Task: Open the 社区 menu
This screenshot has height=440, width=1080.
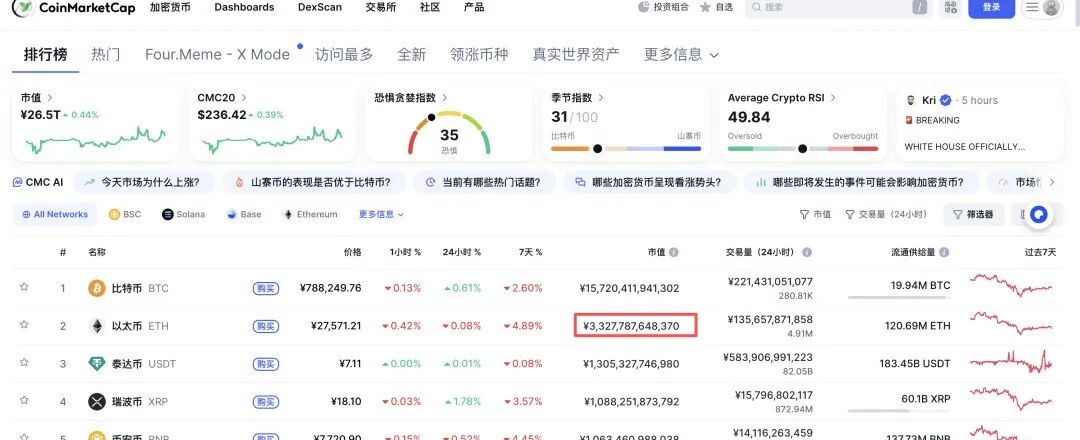Action: [x=430, y=7]
